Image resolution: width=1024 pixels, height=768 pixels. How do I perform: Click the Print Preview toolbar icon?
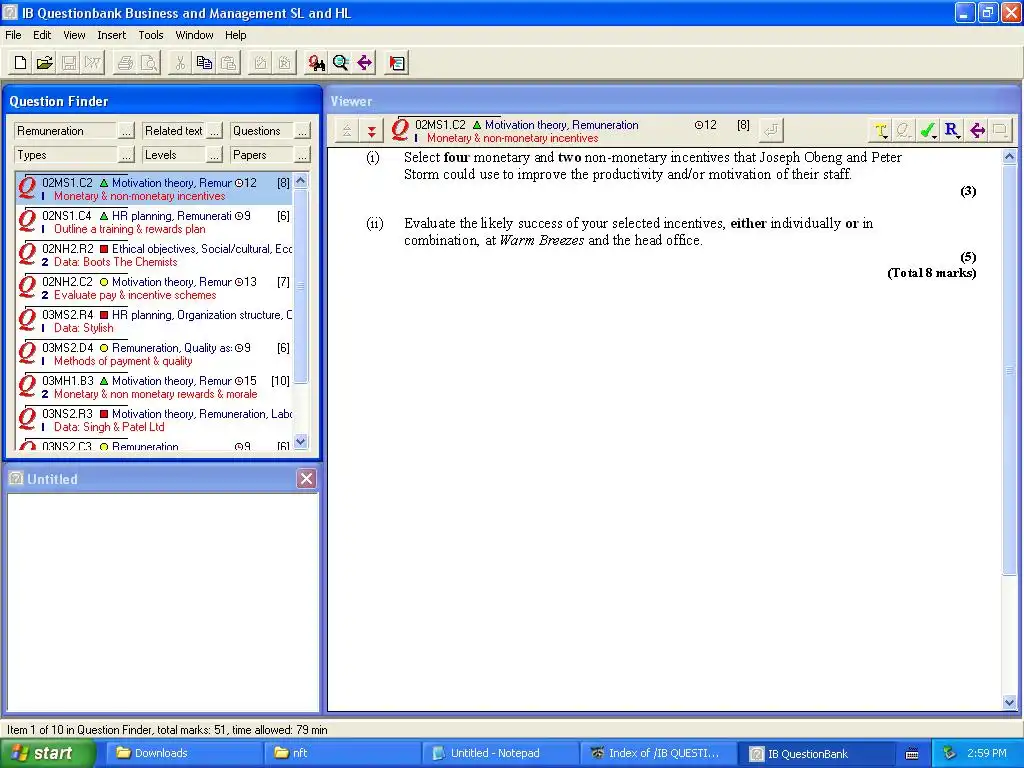(149, 63)
